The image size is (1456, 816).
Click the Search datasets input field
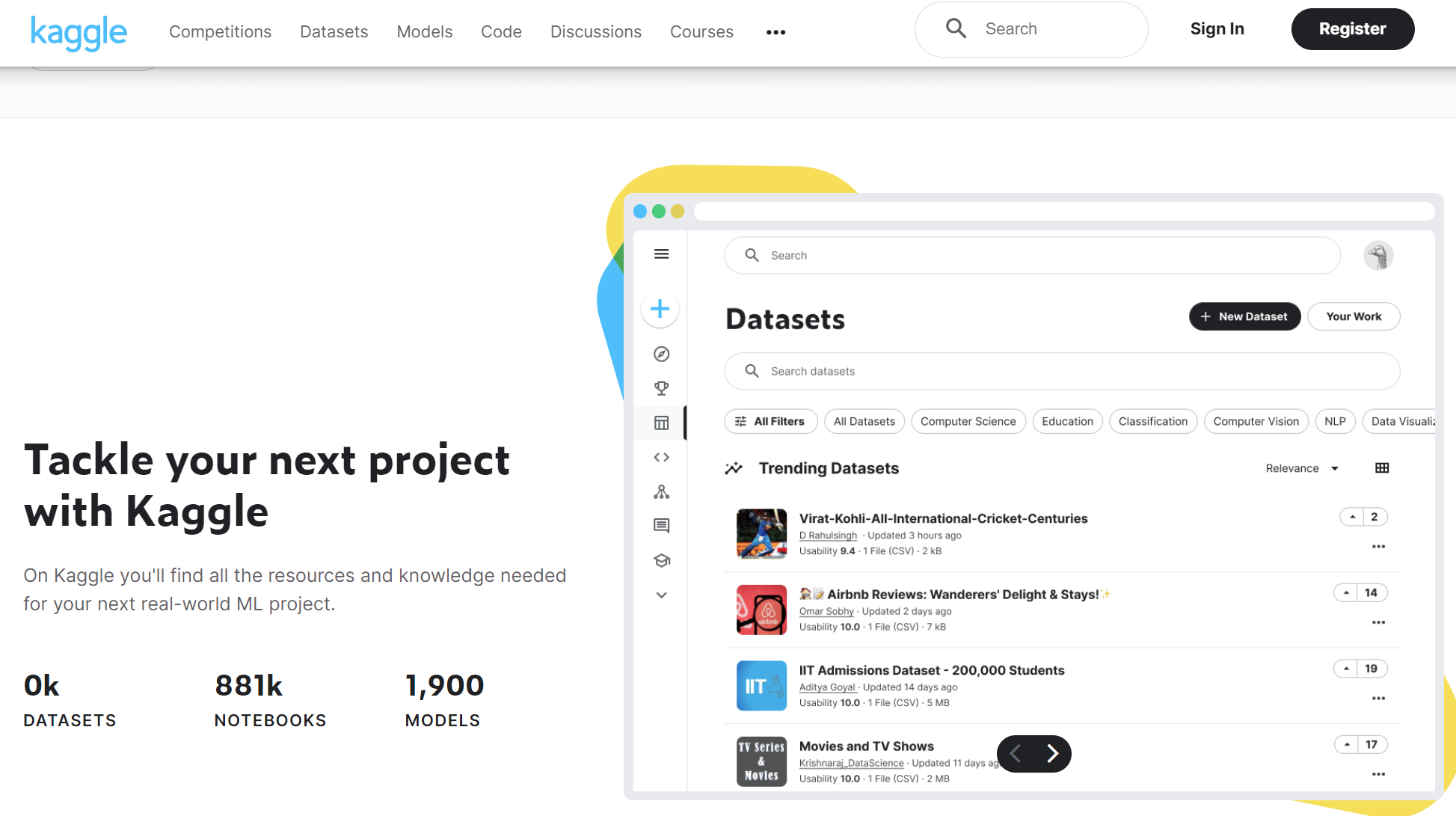[x=1062, y=372]
